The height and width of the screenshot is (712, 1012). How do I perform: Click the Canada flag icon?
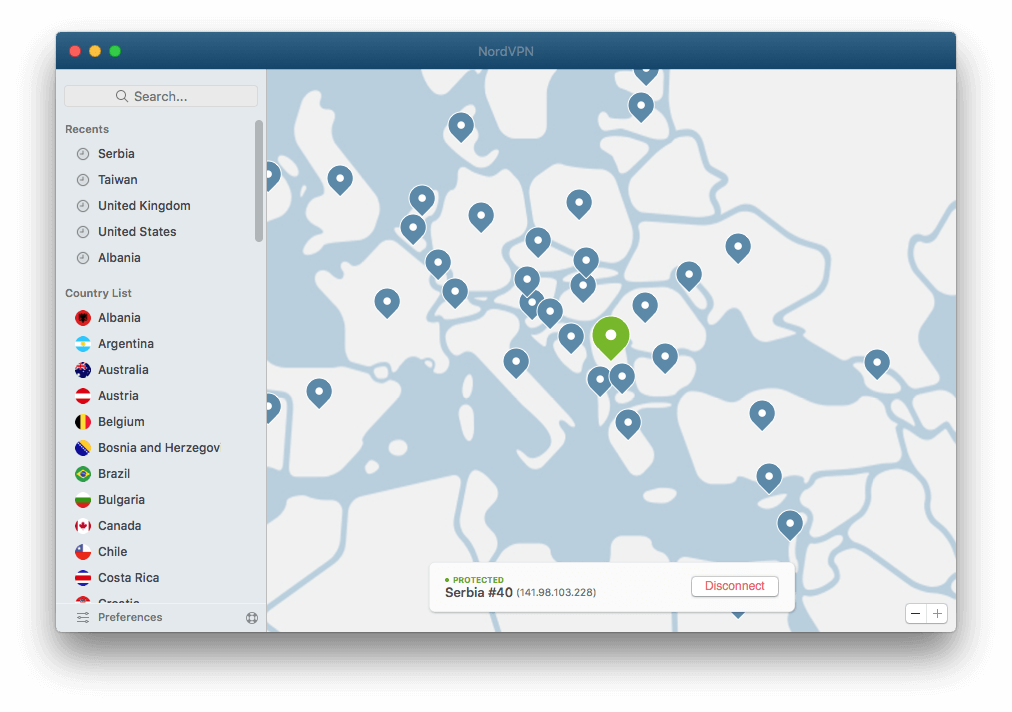pyautogui.click(x=83, y=525)
